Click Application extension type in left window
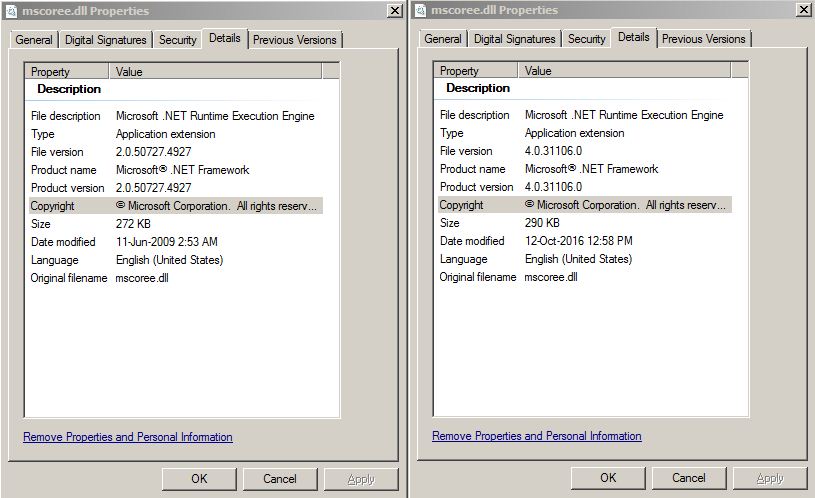815x498 pixels. point(165,134)
